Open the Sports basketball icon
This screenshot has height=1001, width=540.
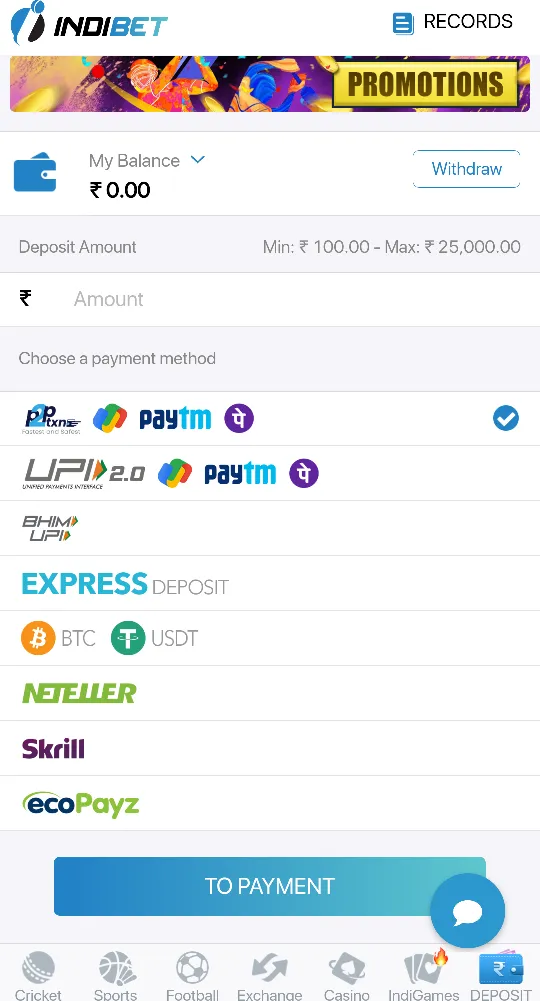(x=116, y=968)
